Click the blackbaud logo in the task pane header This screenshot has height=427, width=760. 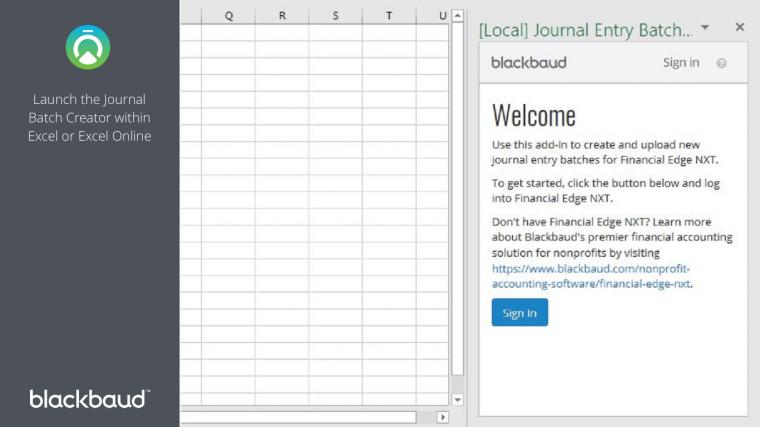[x=529, y=63]
